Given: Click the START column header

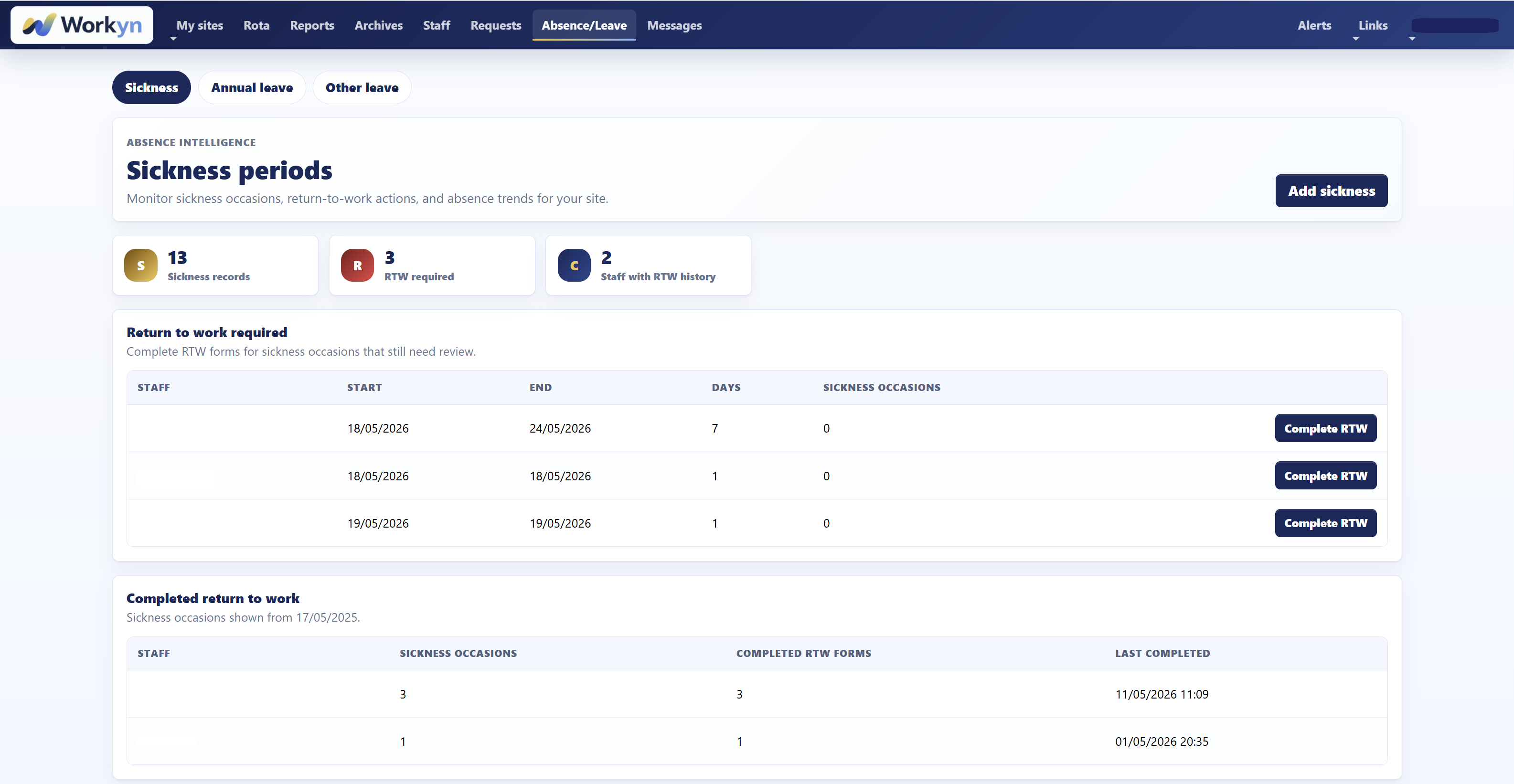Looking at the screenshot, I should point(364,387).
